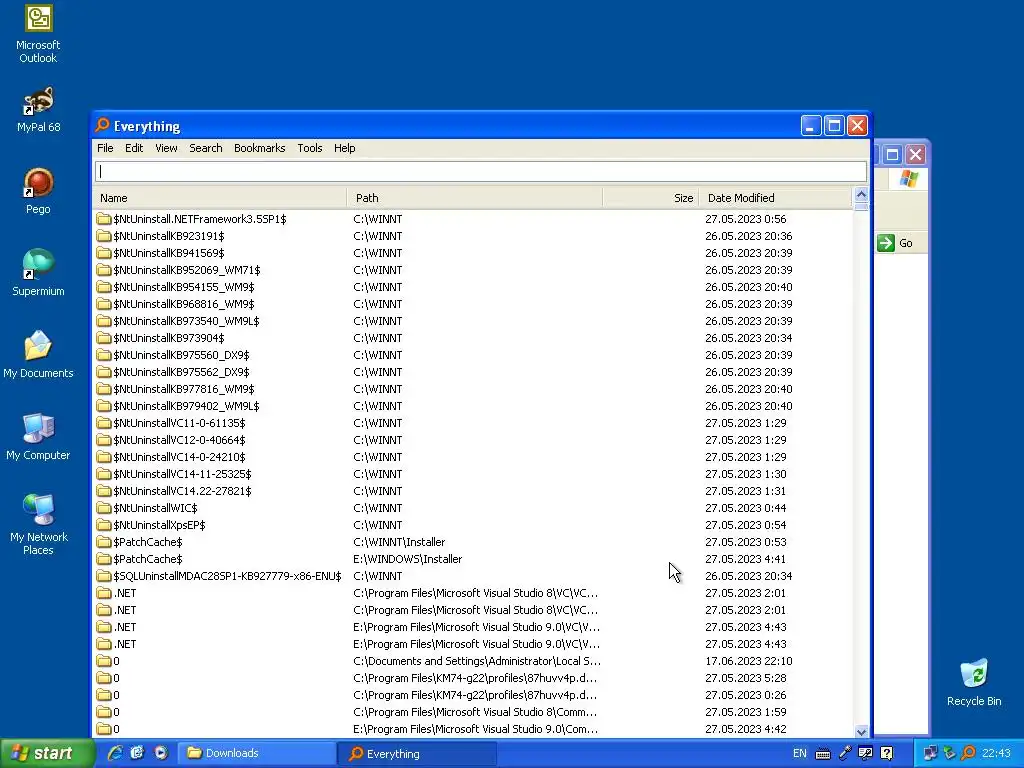Click the Everything magnifier icon in title bar

[102, 125]
